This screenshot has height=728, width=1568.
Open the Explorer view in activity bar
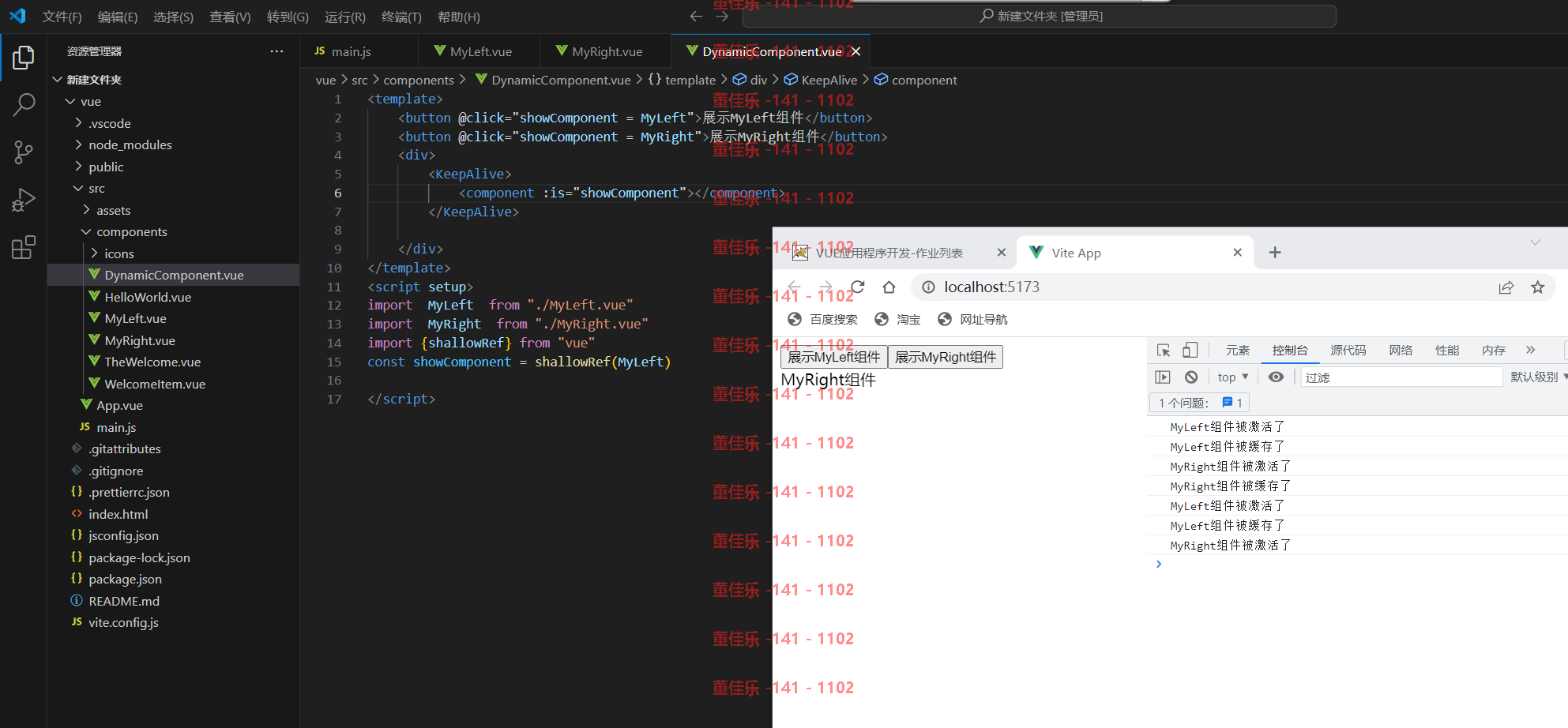click(x=24, y=58)
